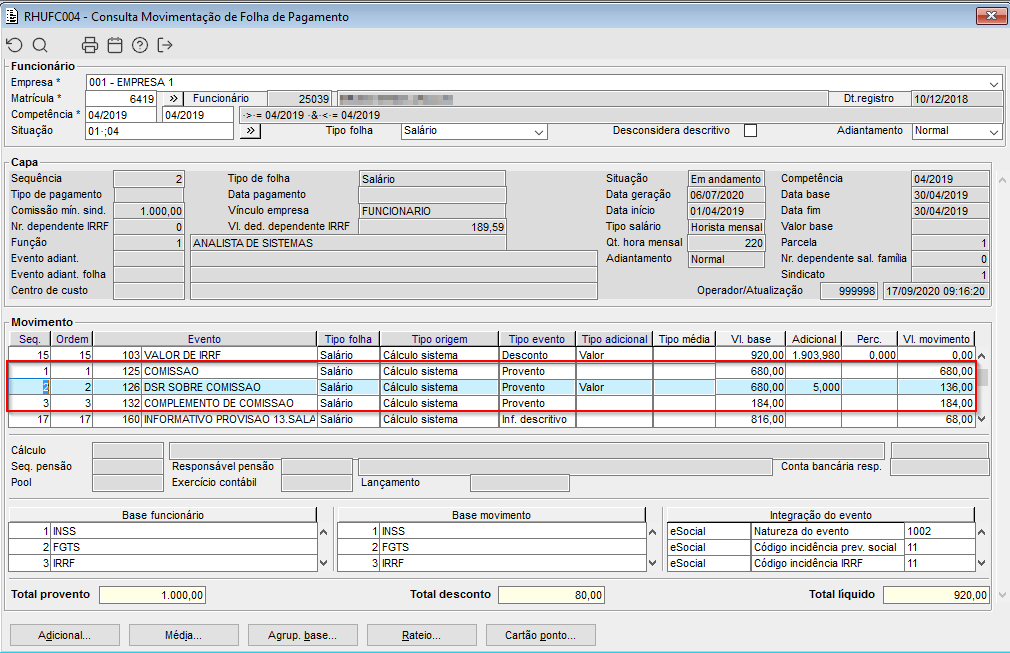Viewport: 1010px width, 653px height.
Task: Click the undo/refresh arrow icon in toolbar
Action: 14,45
